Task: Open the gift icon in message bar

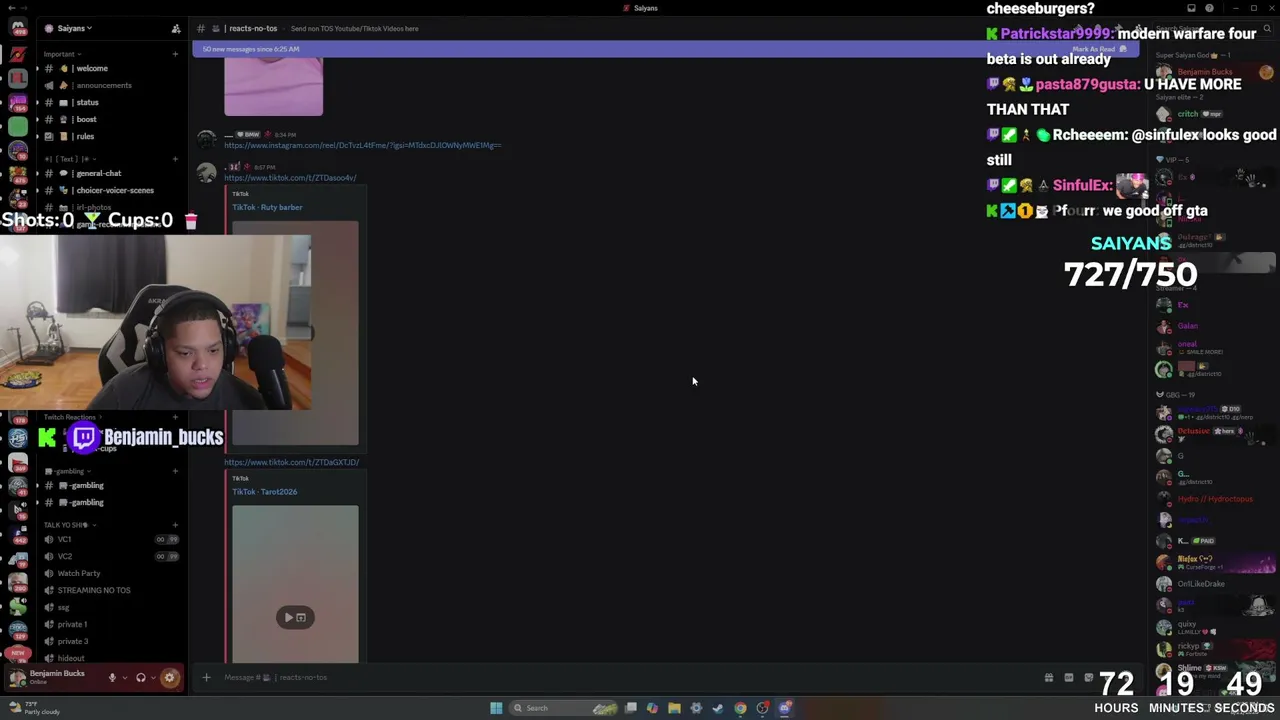Action: (x=1048, y=677)
